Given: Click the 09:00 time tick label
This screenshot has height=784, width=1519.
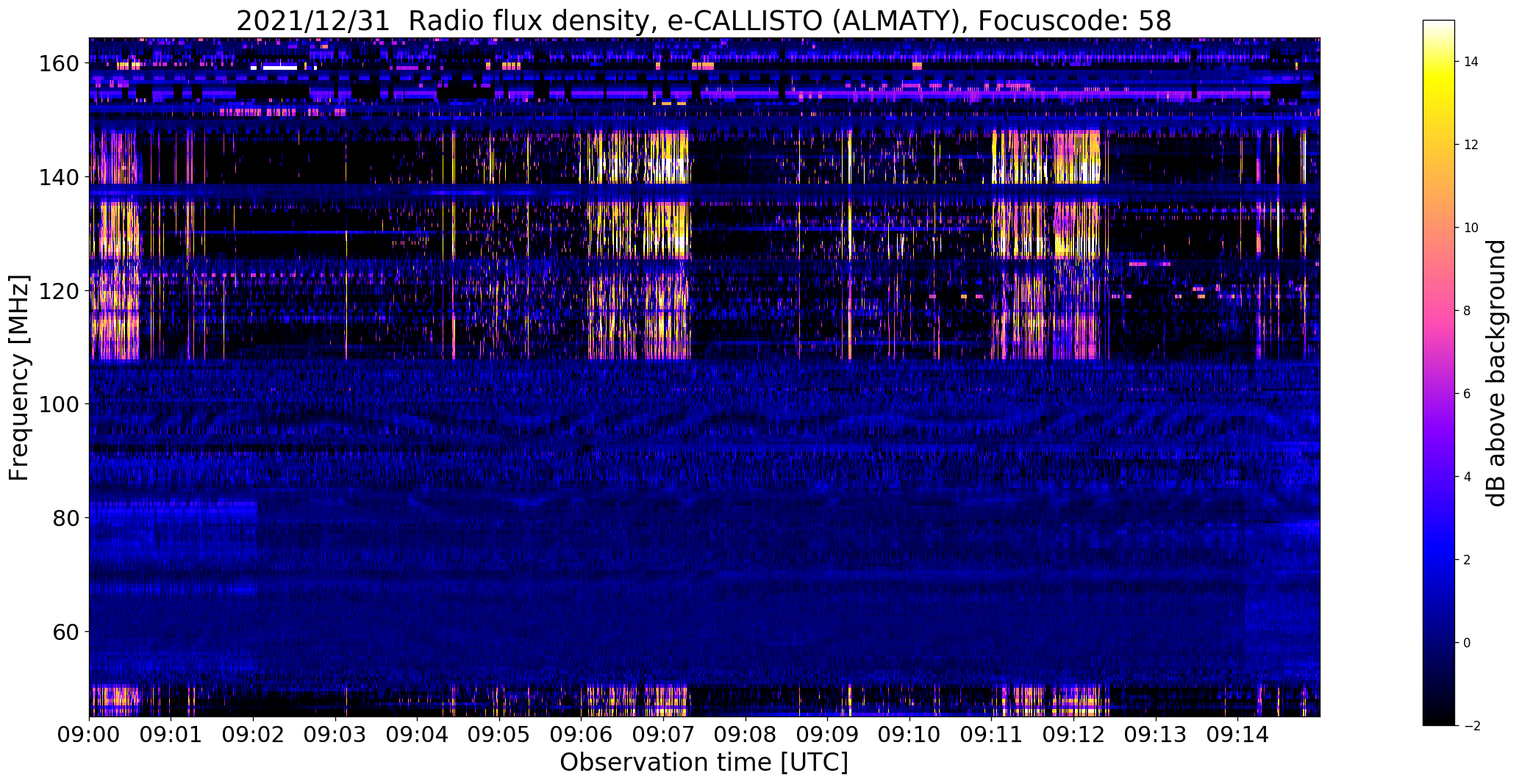Looking at the screenshot, I should pyautogui.click(x=90, y=734).
